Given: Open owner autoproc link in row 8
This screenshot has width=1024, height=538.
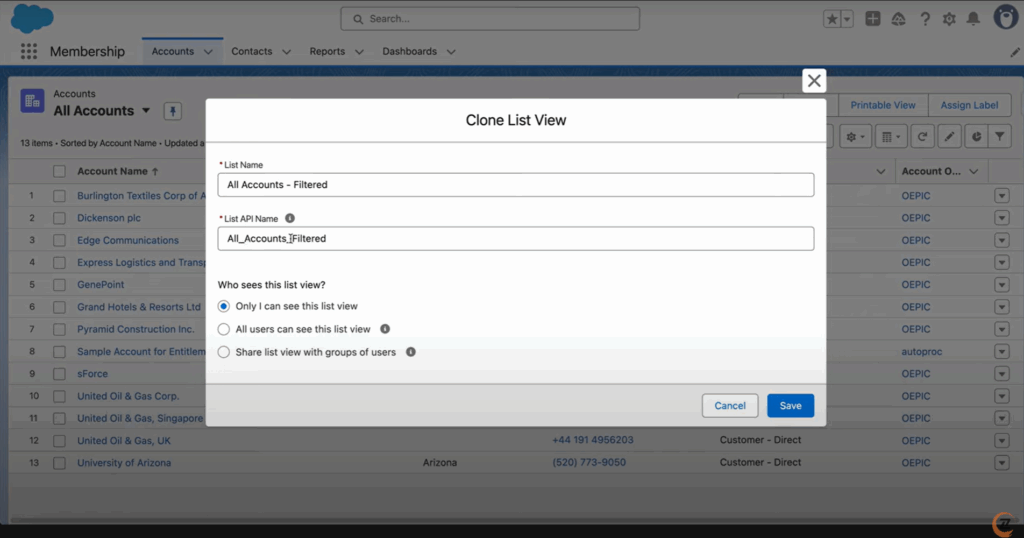Looking at the screenshot, I should [921, 351].
